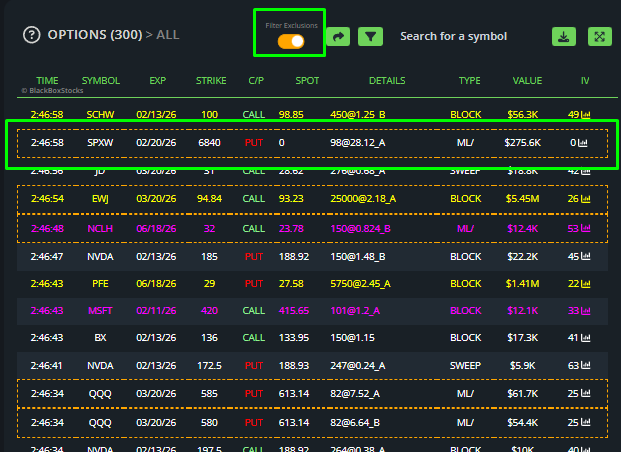
Task: Toggle the Filter Exclusions switch
Action: (x=291, y=41)
